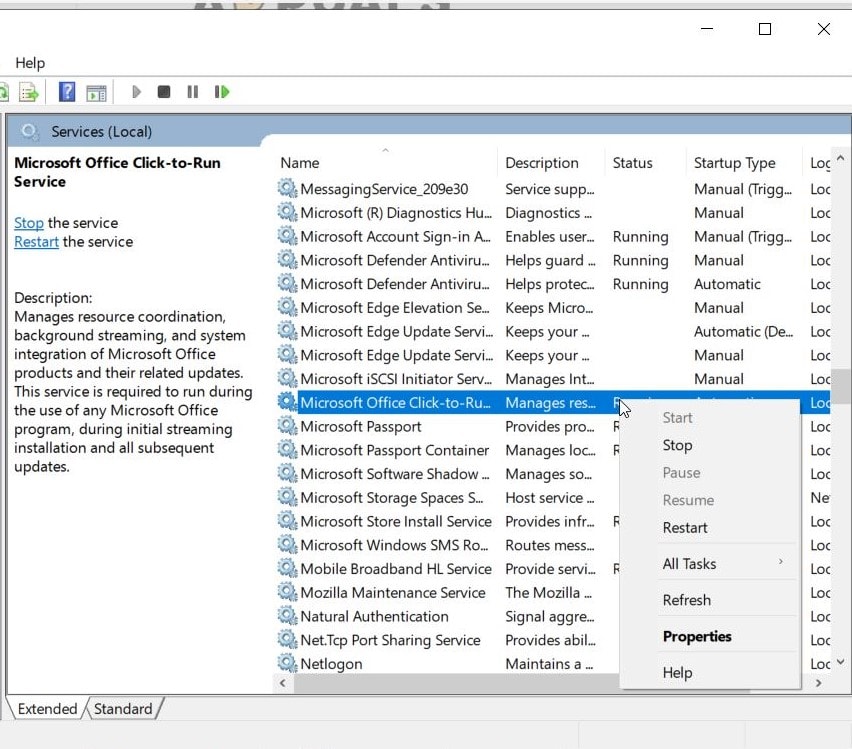Image resolution: width=852 pixels, height=749 pixels.
Task: Click the horizontal scrollbar right arrow
Action: [818, 682]
